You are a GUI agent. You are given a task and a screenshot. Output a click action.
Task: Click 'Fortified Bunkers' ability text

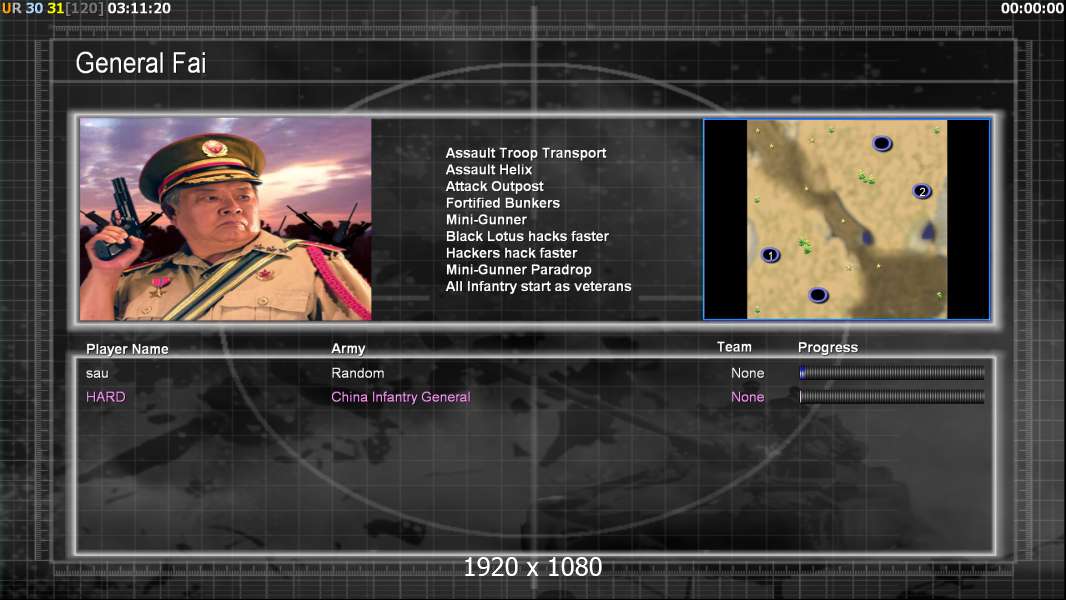point(502,203)
